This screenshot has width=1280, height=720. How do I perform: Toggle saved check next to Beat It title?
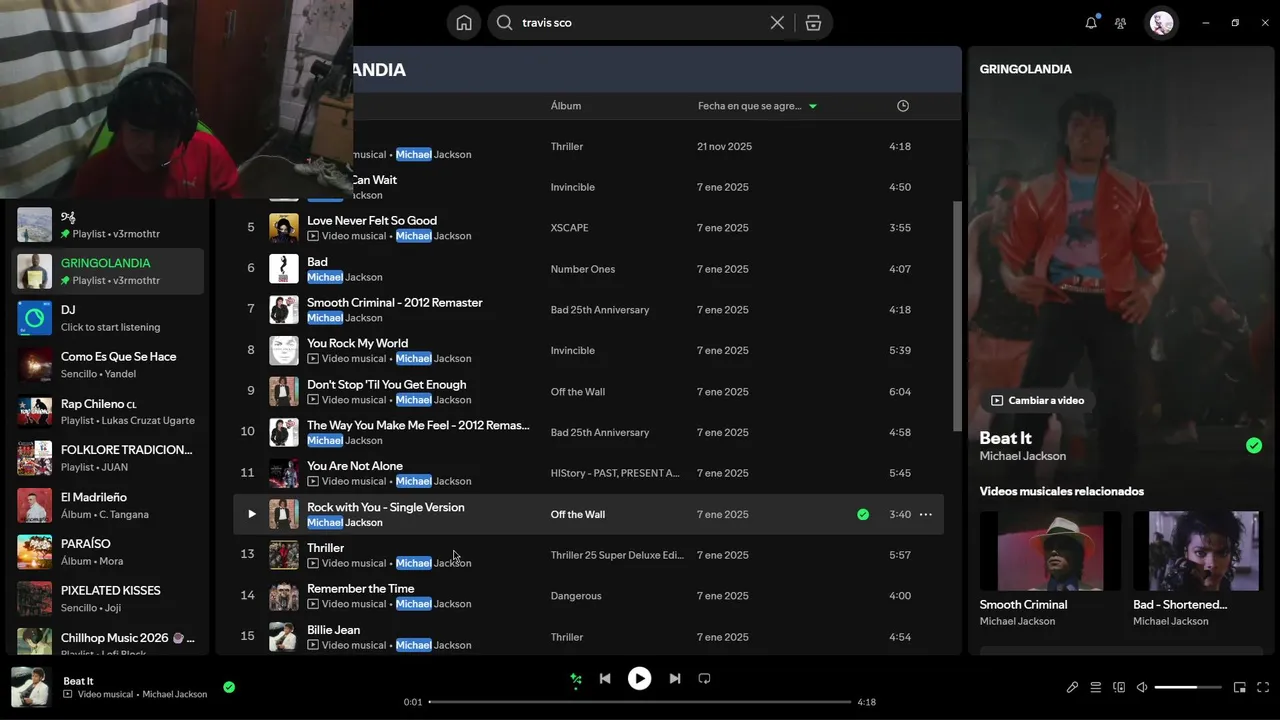point(1254,446)
